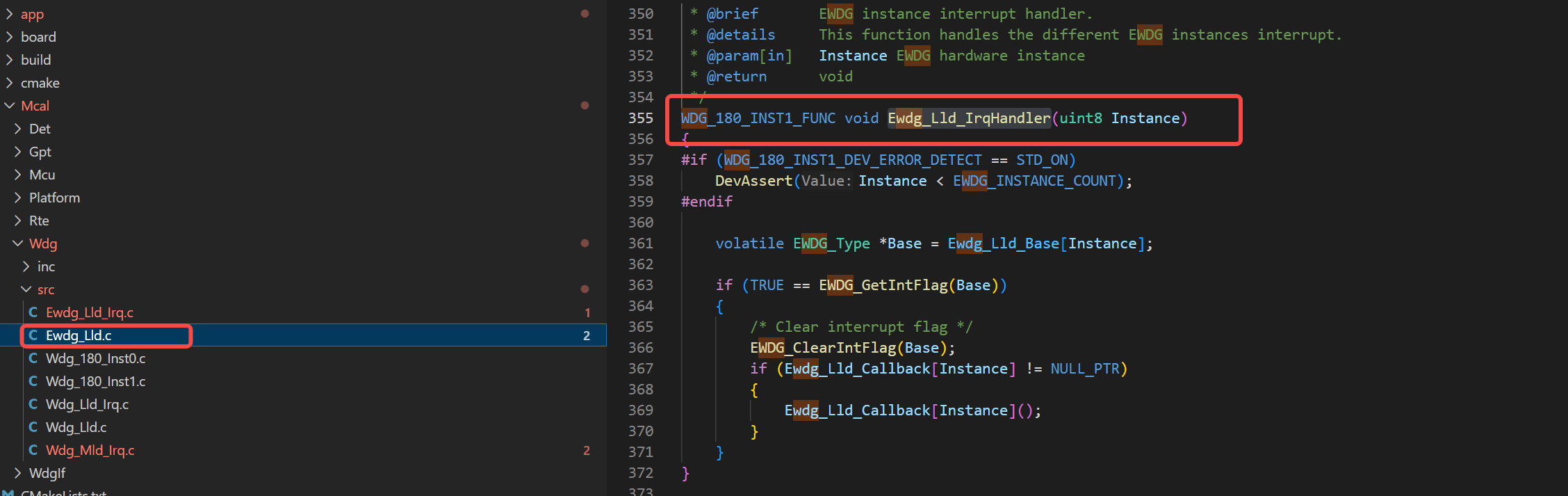This screenshot has width=1568, height=496.
Task: Click @brief tag on line 350
Action: click(732, 14)
